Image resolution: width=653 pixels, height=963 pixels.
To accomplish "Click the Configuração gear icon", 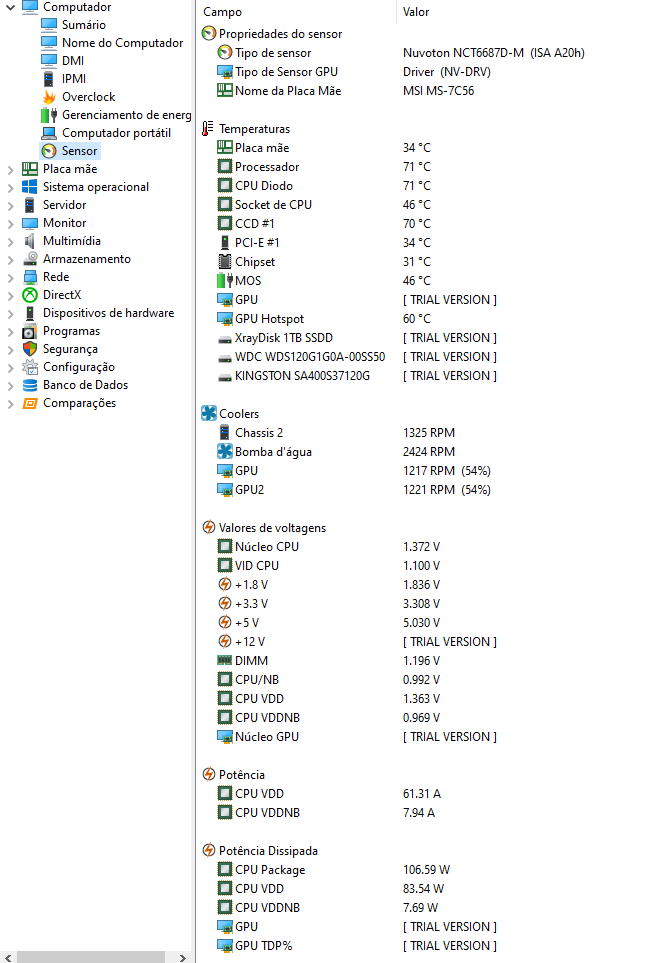I will pos(29,367).
